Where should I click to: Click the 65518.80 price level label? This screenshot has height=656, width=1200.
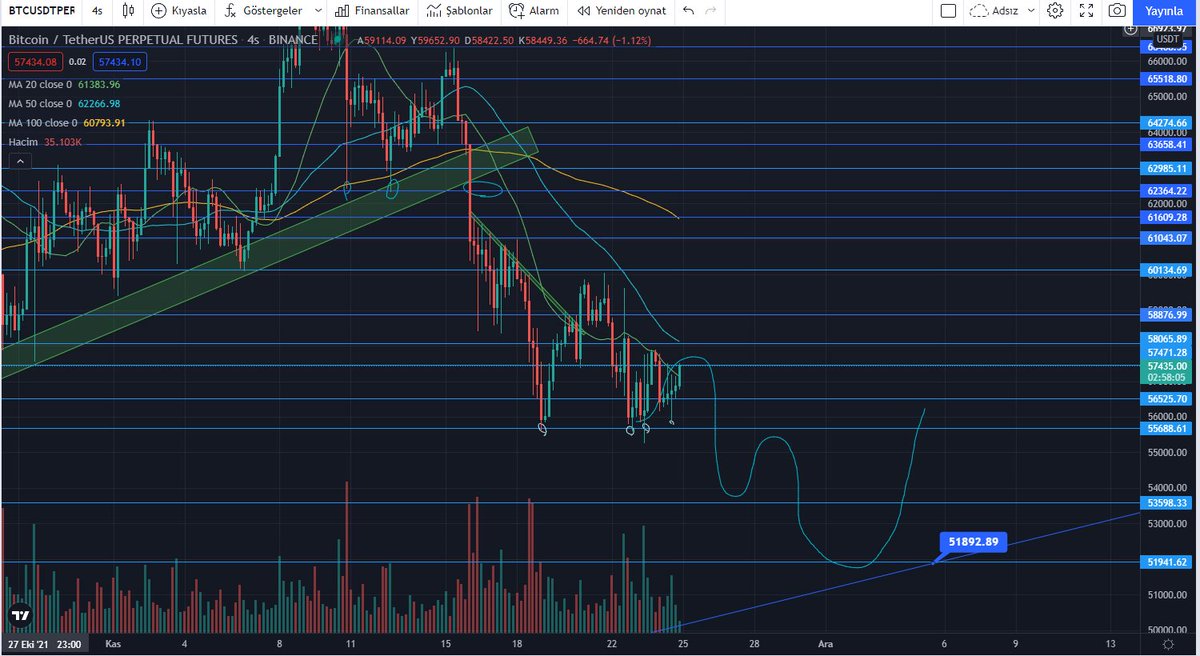tap(1168, 78)
